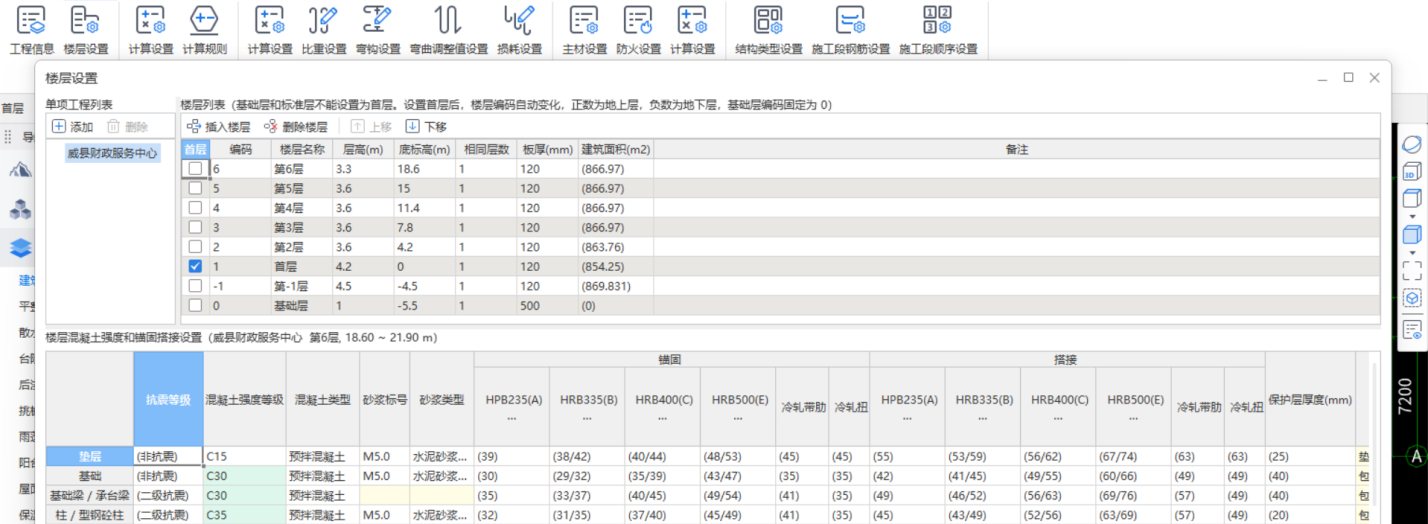Open 结构类型设置 structure type icon
The width and height of the screenshot is (1428, 524).
(x=768, y=19)
